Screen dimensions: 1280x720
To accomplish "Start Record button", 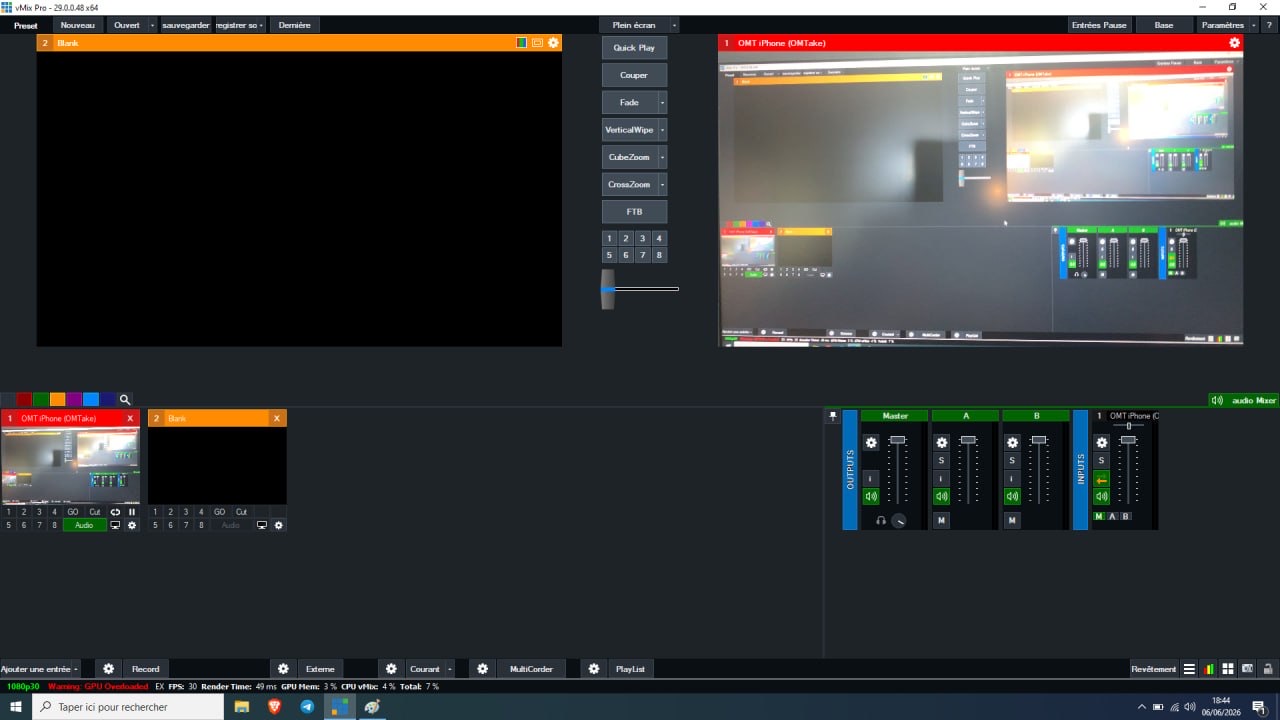I will click(x=145, y=669).
